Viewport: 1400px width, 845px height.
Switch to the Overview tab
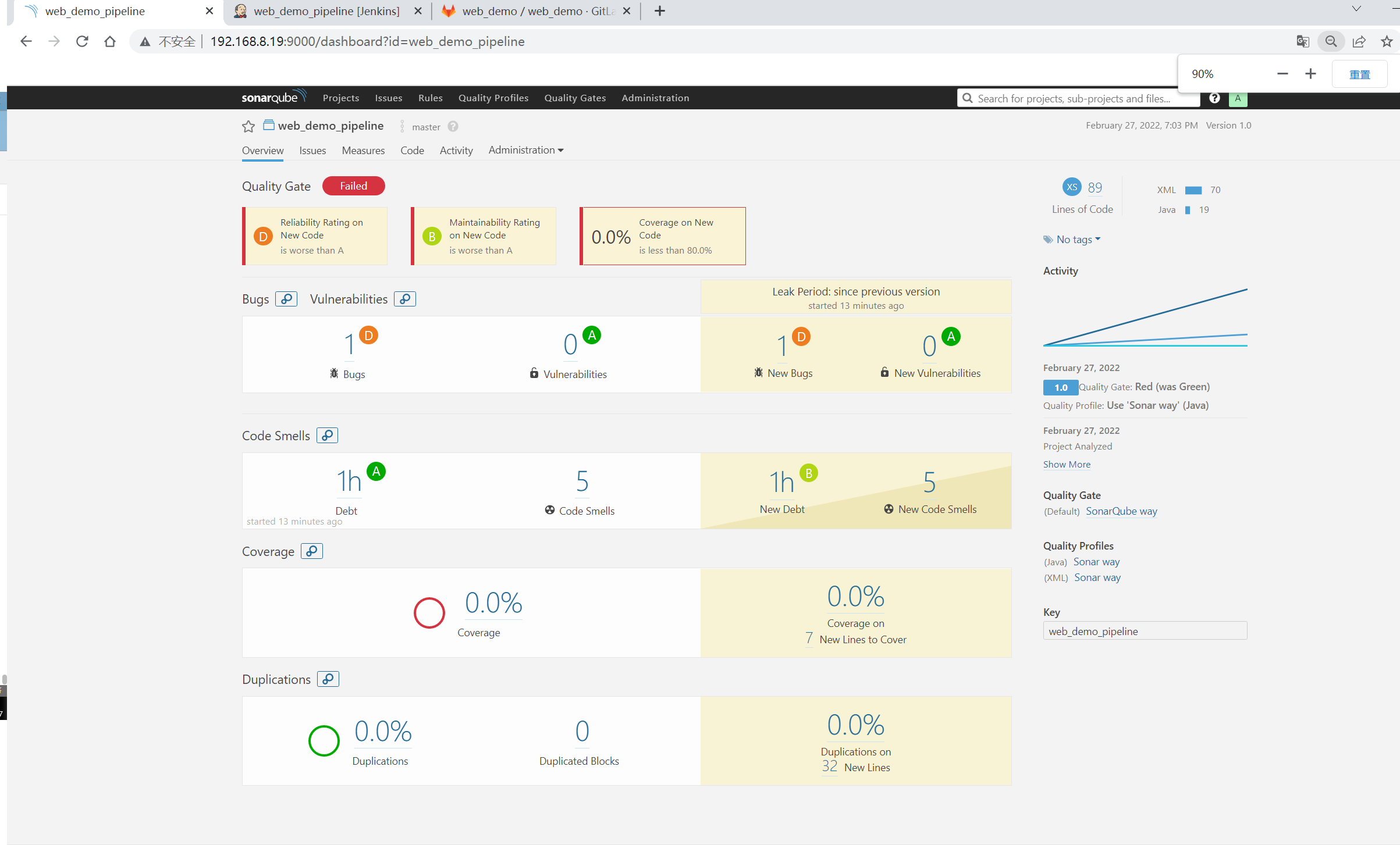262,150
